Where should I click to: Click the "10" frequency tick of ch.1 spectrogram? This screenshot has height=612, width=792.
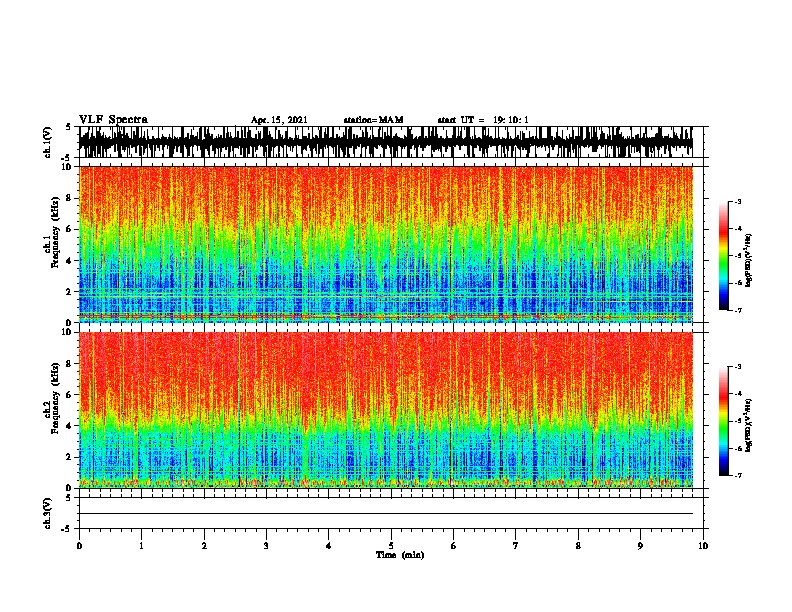point(68,167)
